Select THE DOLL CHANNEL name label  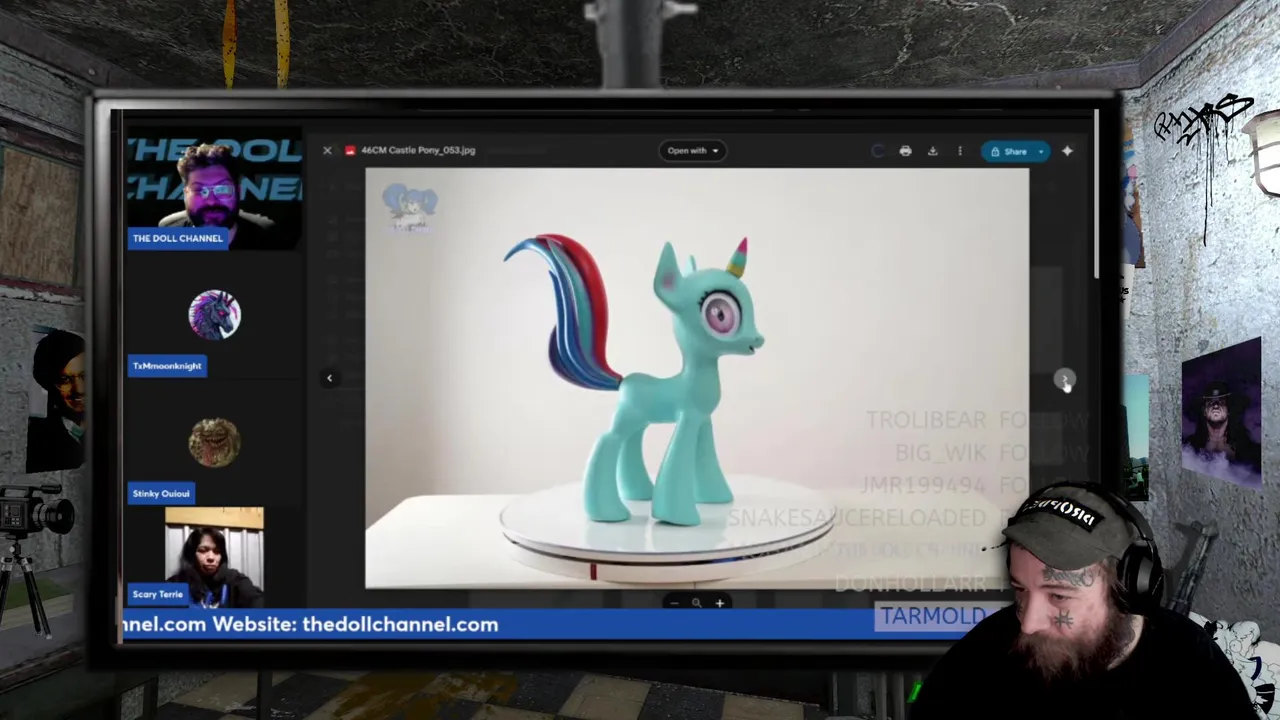pyautogui.click(x=177, y=239)
